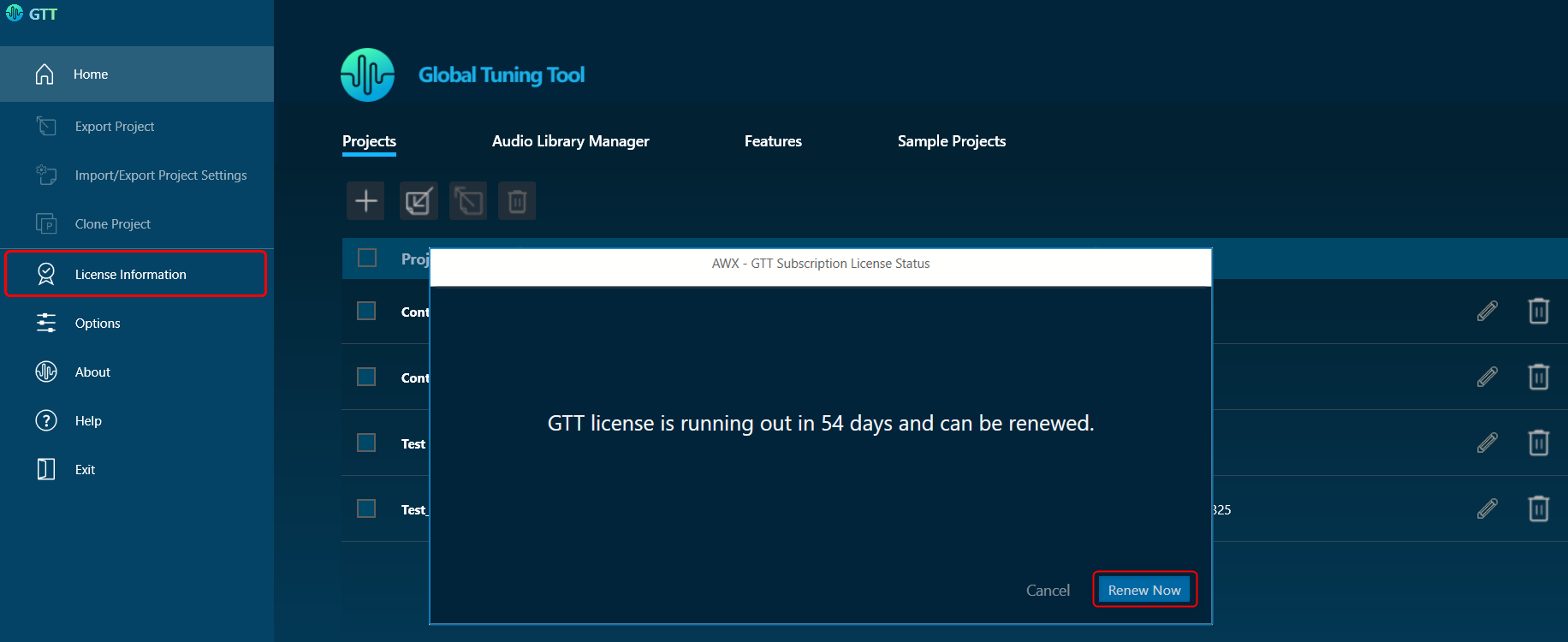Check the last project row checkbox

(366, 508)
